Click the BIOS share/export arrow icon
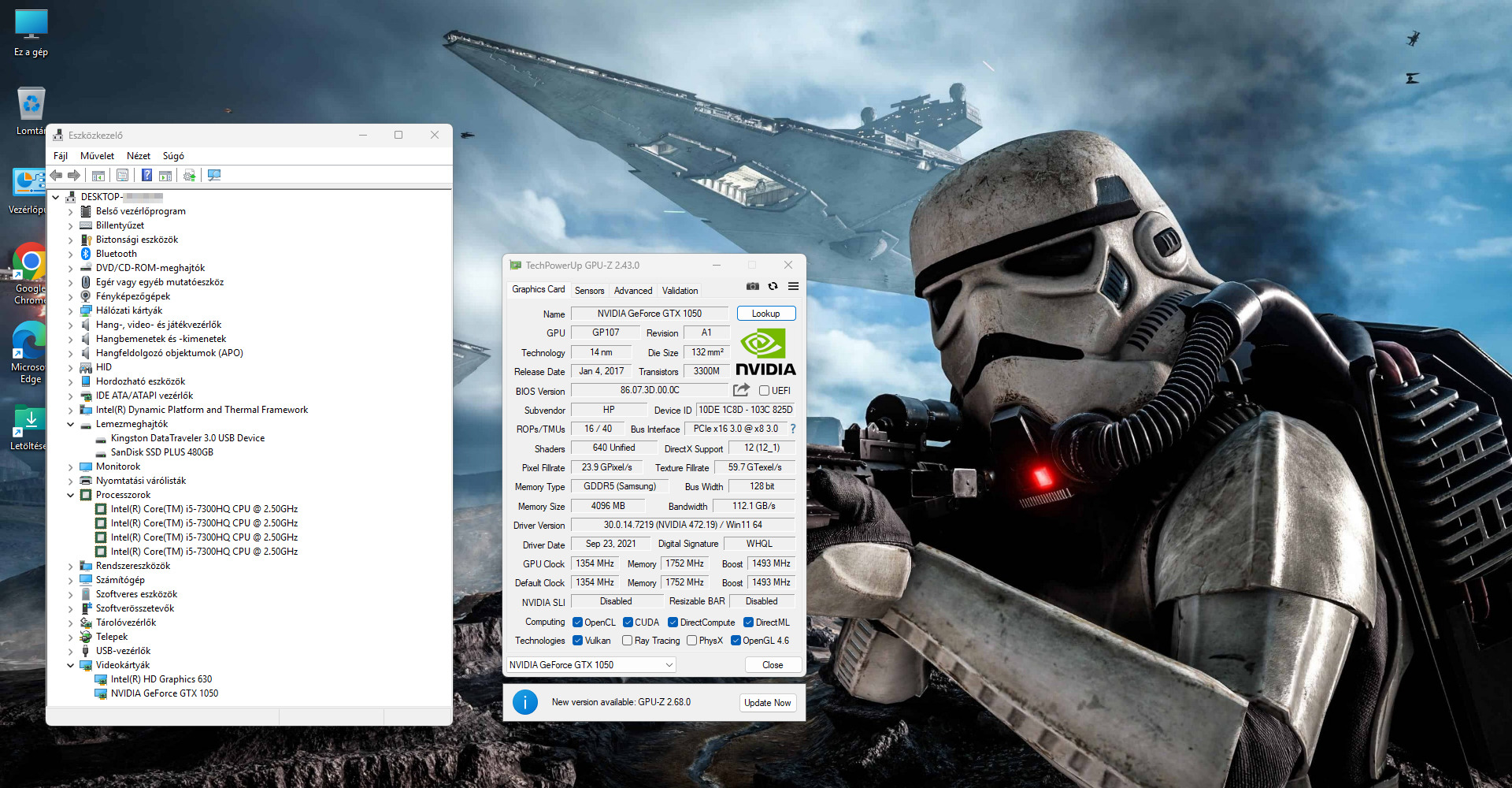 point(741,390)
